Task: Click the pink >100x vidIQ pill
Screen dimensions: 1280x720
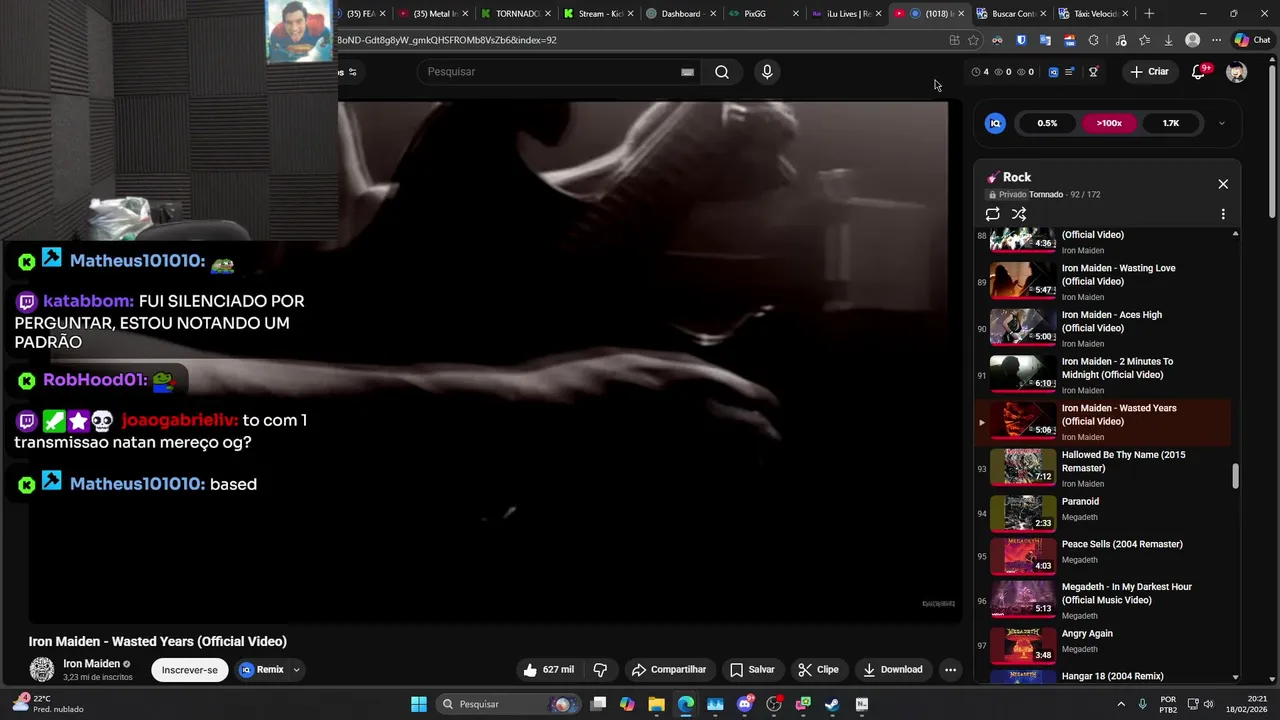Action: (x=1109, y=123)
